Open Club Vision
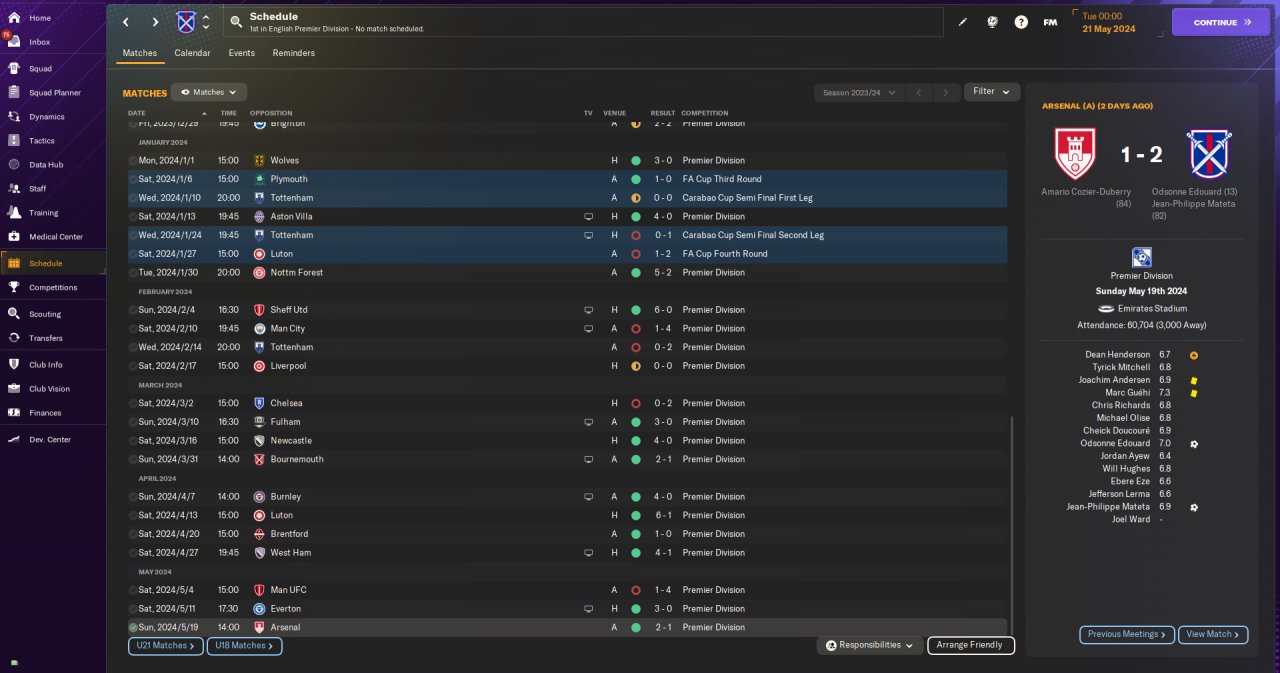This screenshot has height=673, width=1280. click(x=49, y=389)
